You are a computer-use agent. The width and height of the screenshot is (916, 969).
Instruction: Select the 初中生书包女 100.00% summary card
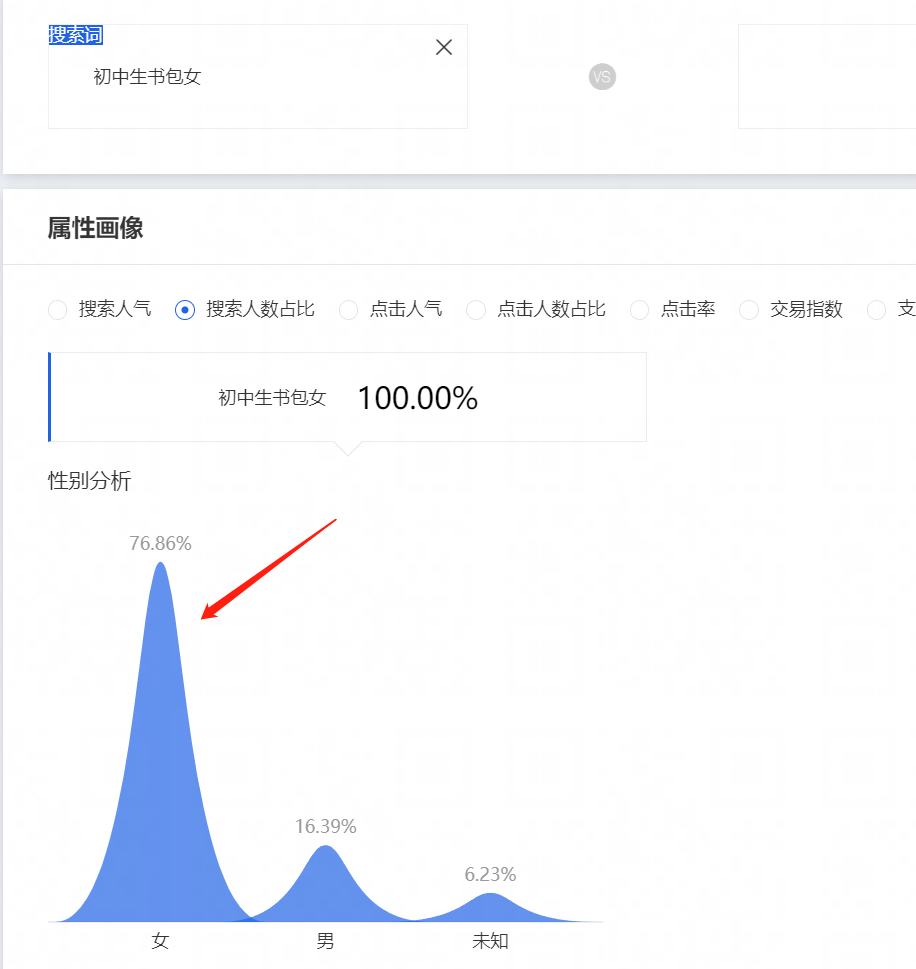[x=347, y=398]
